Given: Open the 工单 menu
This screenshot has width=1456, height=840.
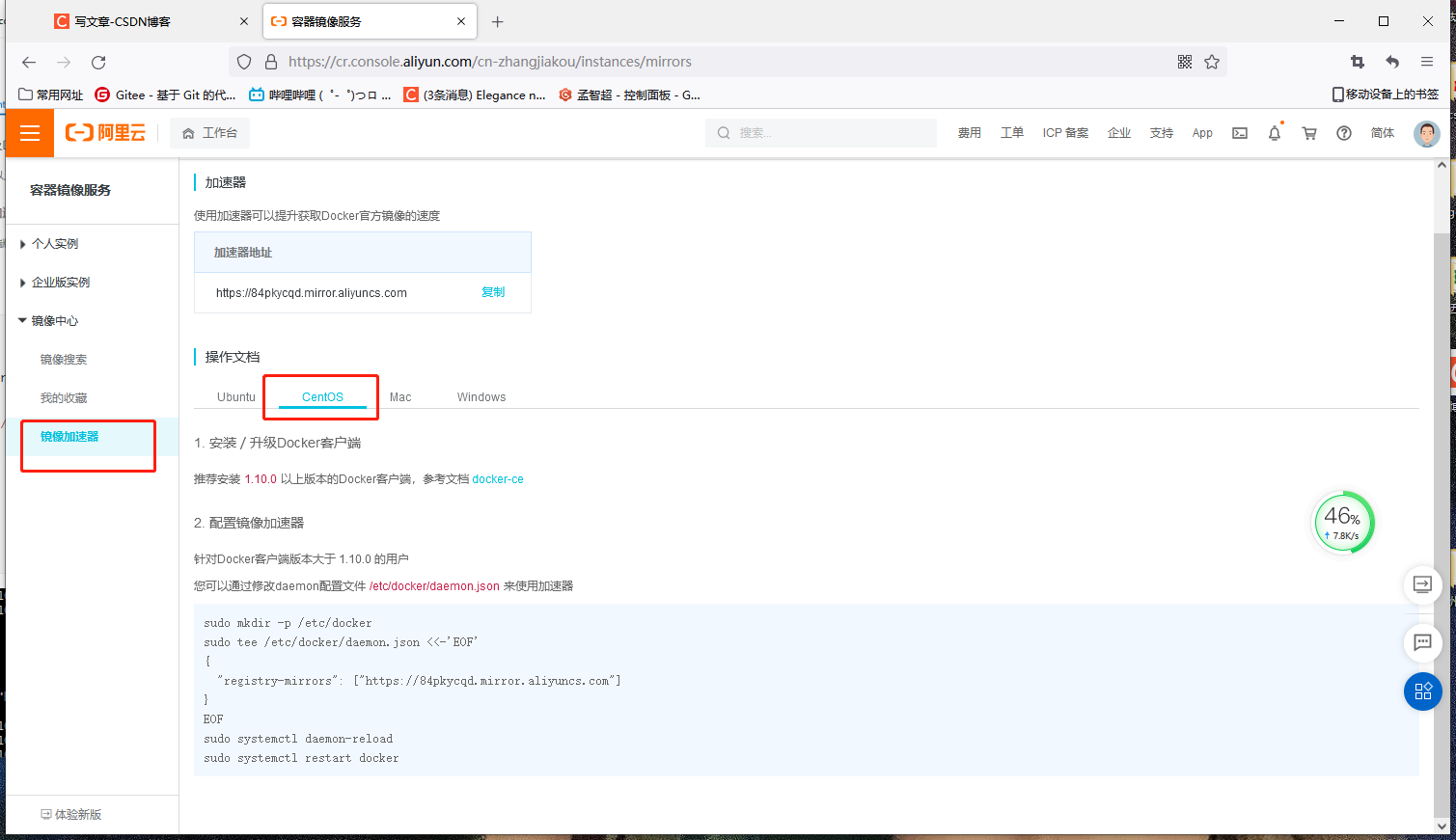Looking at the screenshot, I should [1011, 133].
